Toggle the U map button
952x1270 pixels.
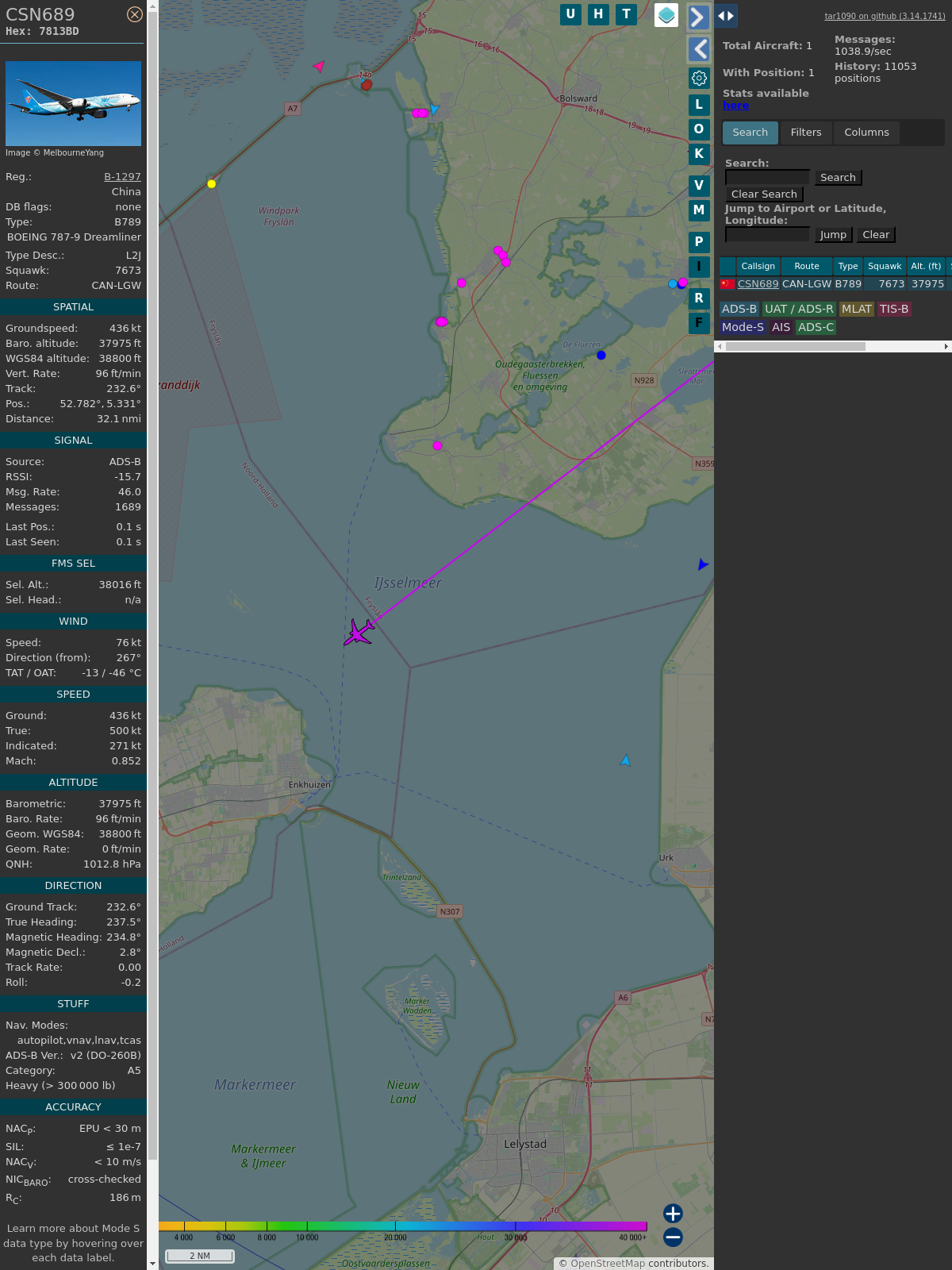click(x=570, y=14)
